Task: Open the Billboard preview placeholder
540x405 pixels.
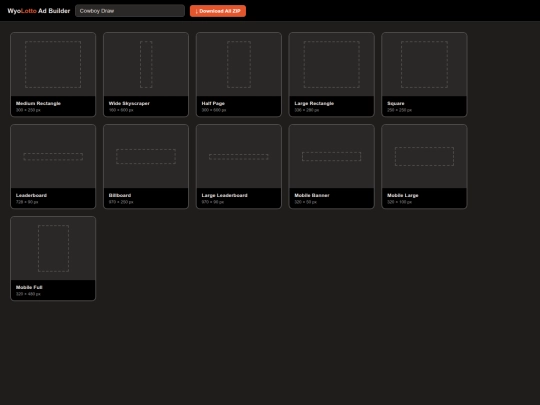Action: pos(146,156)
